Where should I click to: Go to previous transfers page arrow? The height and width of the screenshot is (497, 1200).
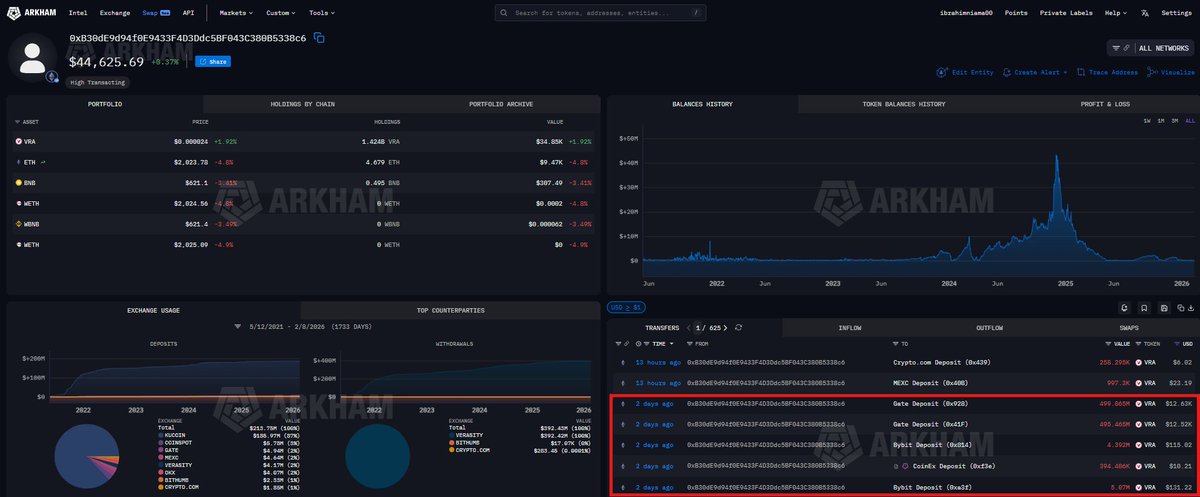click(687, 327)
